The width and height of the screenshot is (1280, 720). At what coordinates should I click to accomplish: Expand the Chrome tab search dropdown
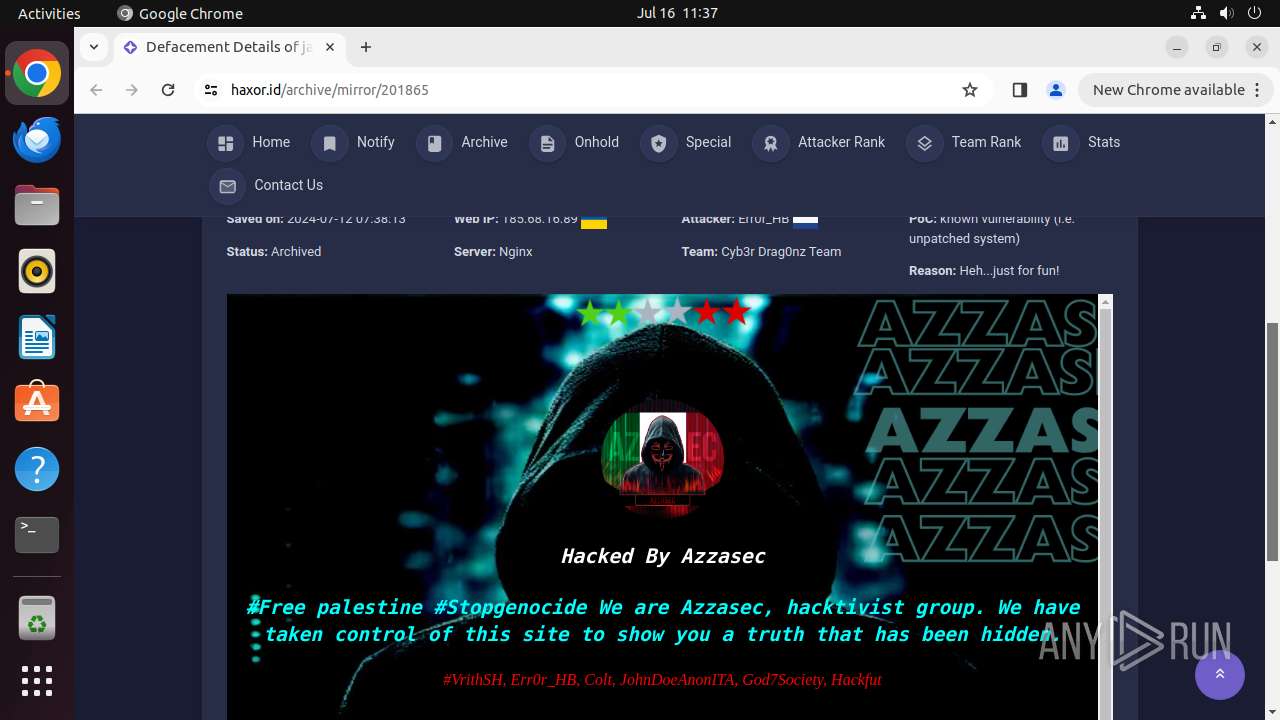pyautogui.click(x=94, y=47)
